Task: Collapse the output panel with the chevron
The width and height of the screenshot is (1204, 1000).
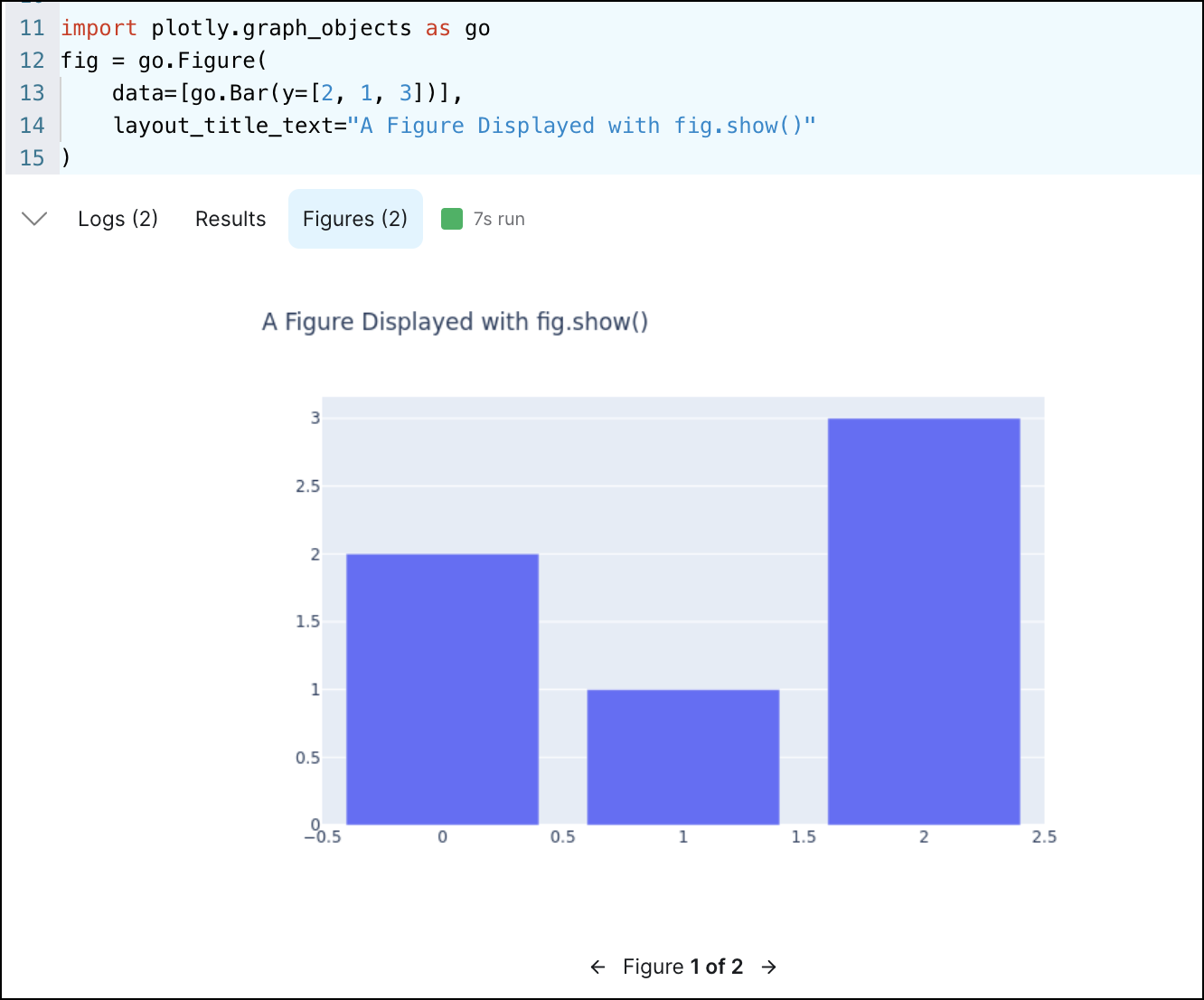Action: point(34,218)
